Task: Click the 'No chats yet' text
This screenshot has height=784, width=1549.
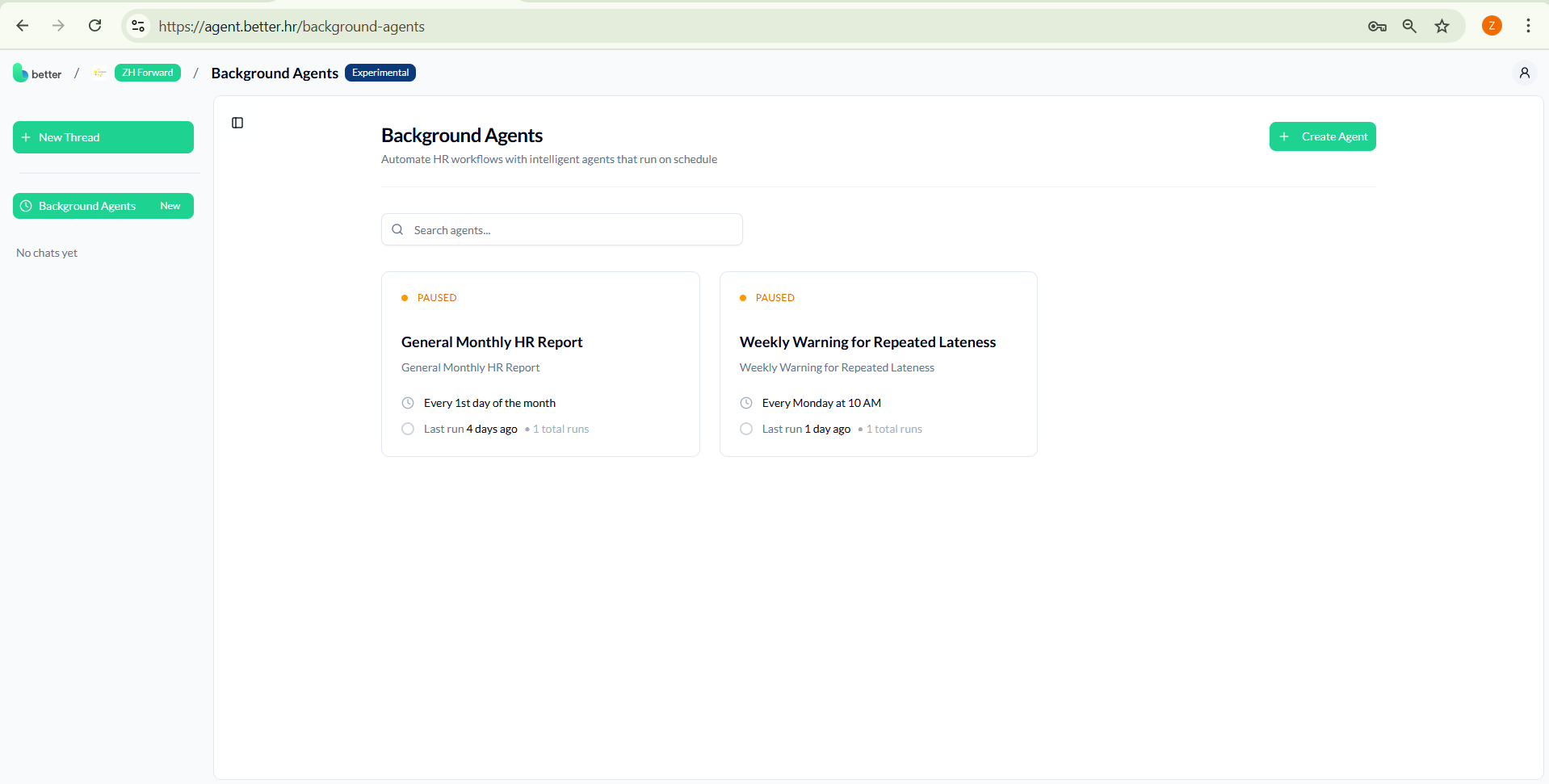Action: (x=47, y=253)
